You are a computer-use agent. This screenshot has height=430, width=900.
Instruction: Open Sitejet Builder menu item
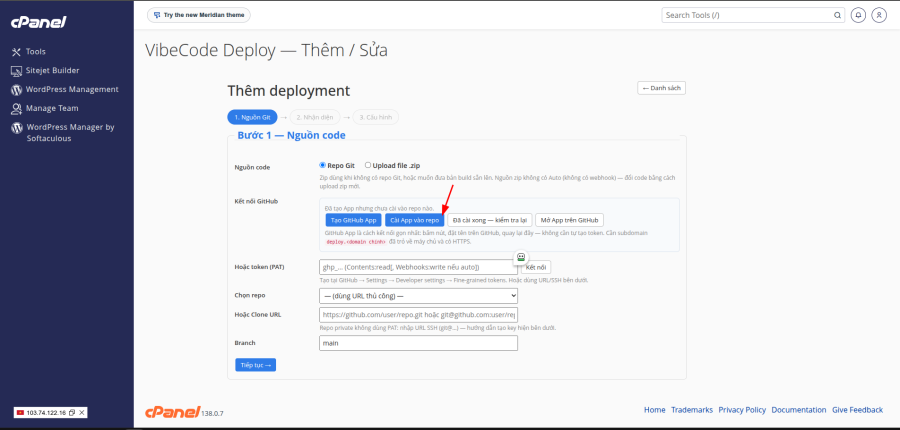tap(53, 71)
